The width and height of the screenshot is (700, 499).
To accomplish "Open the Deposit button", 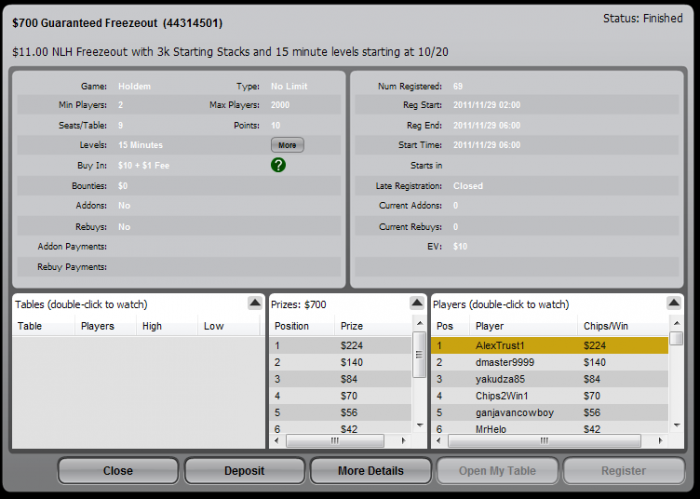I will coord(244,470).
